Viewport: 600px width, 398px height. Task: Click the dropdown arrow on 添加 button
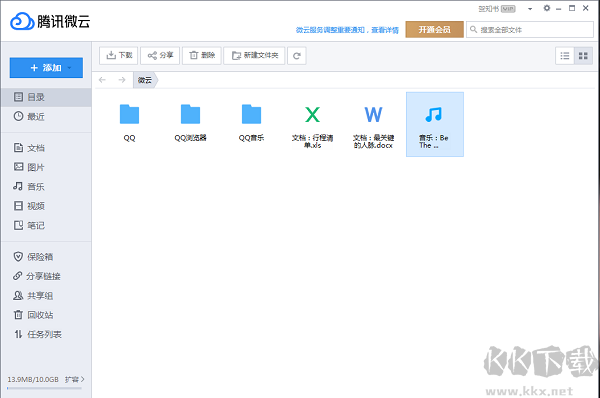70,68
